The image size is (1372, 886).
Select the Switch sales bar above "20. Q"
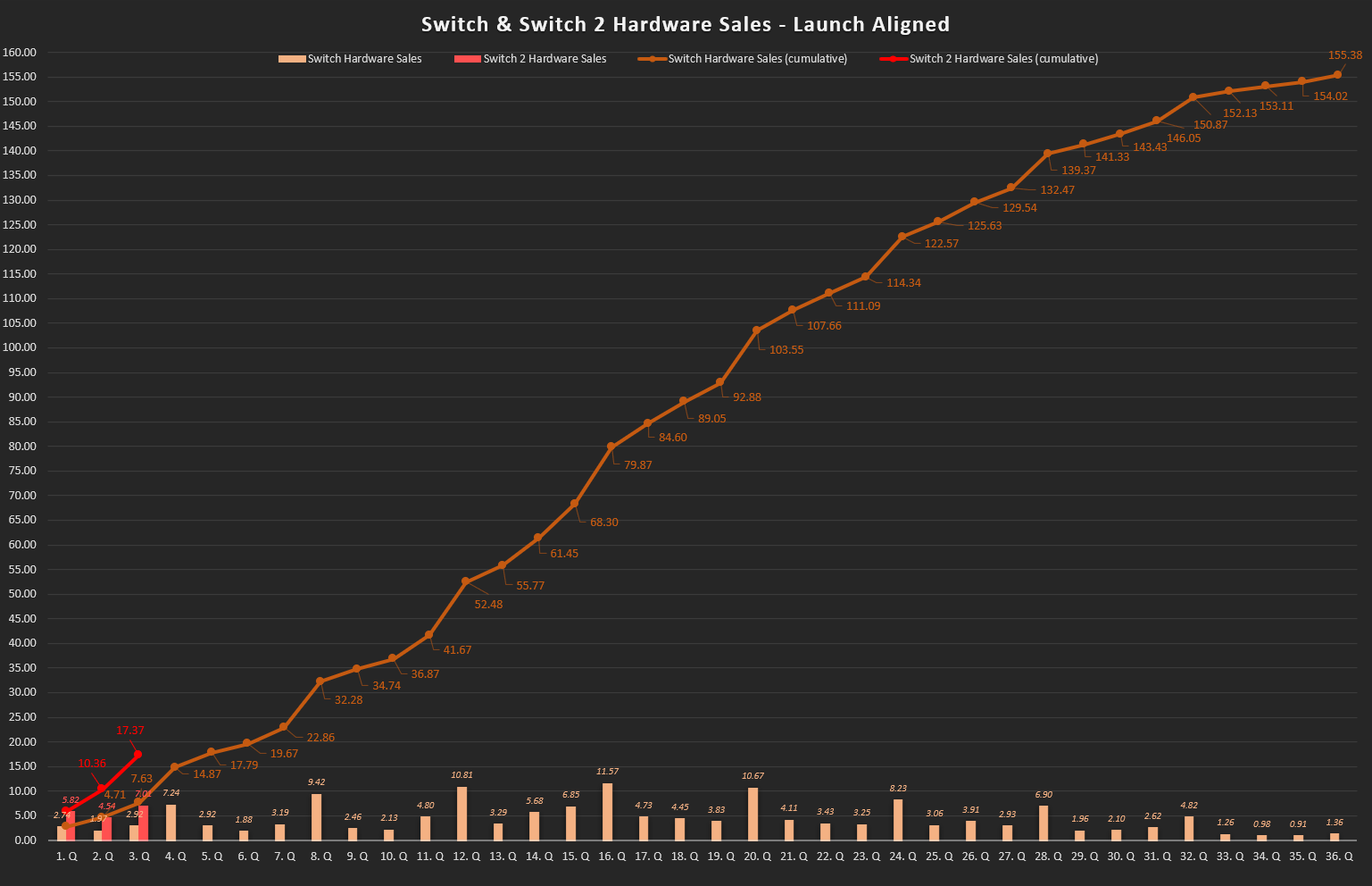pos(753,814)
